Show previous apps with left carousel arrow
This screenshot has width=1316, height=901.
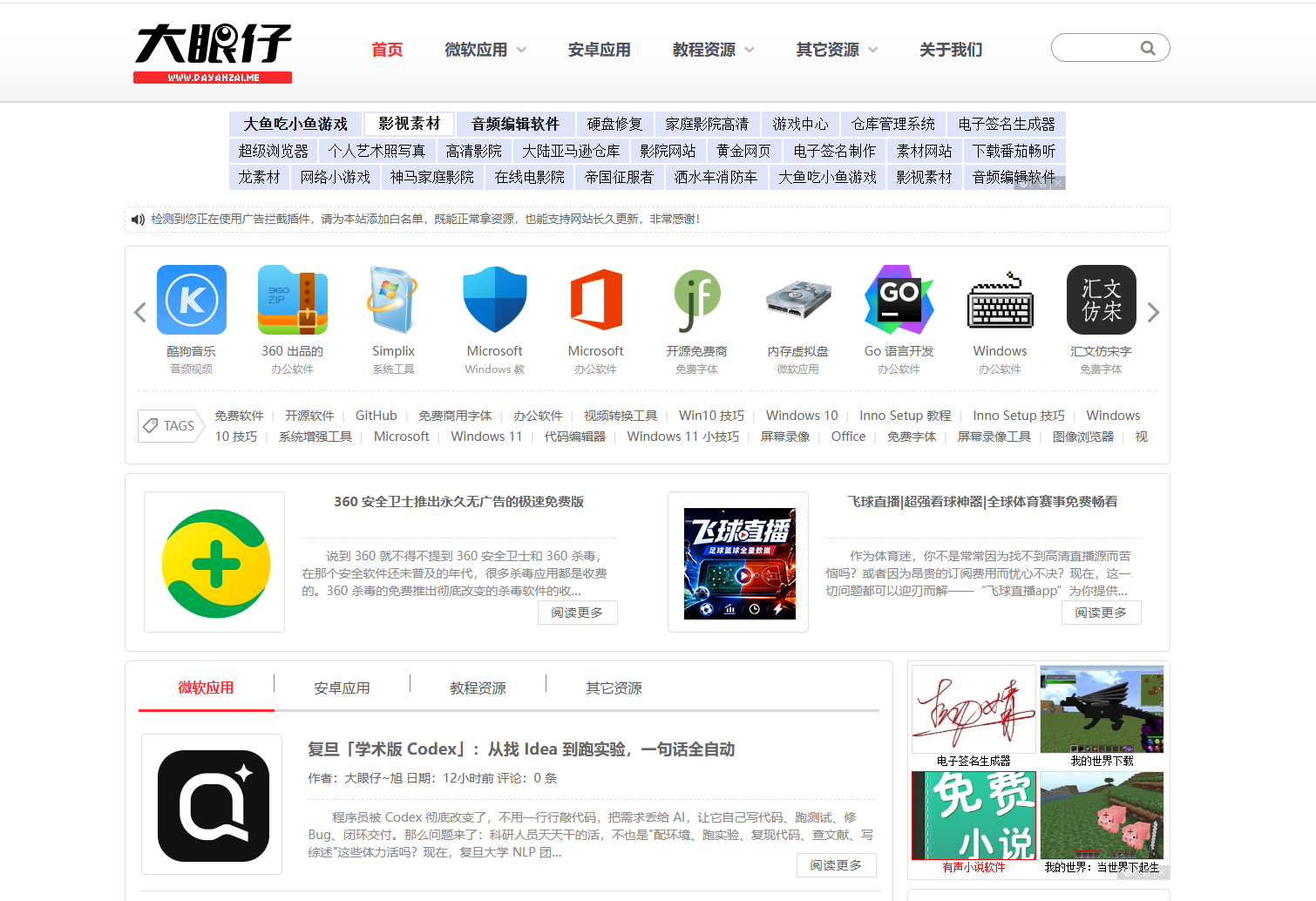[x=140, y=312]
